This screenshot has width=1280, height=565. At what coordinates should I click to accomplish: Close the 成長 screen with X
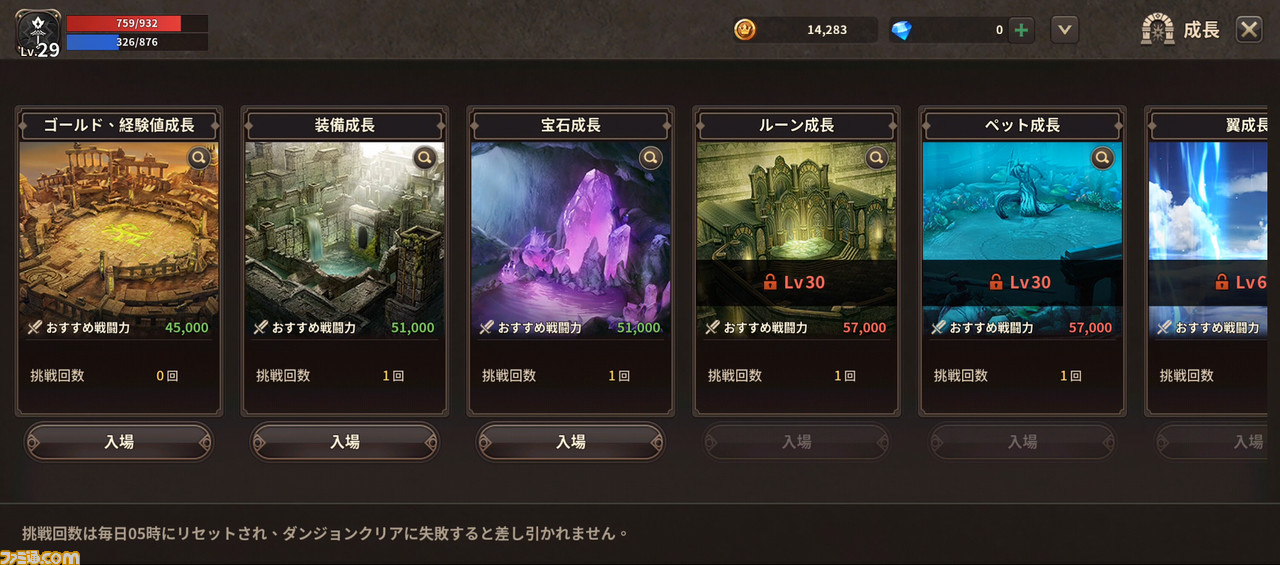click(1249, 30)
